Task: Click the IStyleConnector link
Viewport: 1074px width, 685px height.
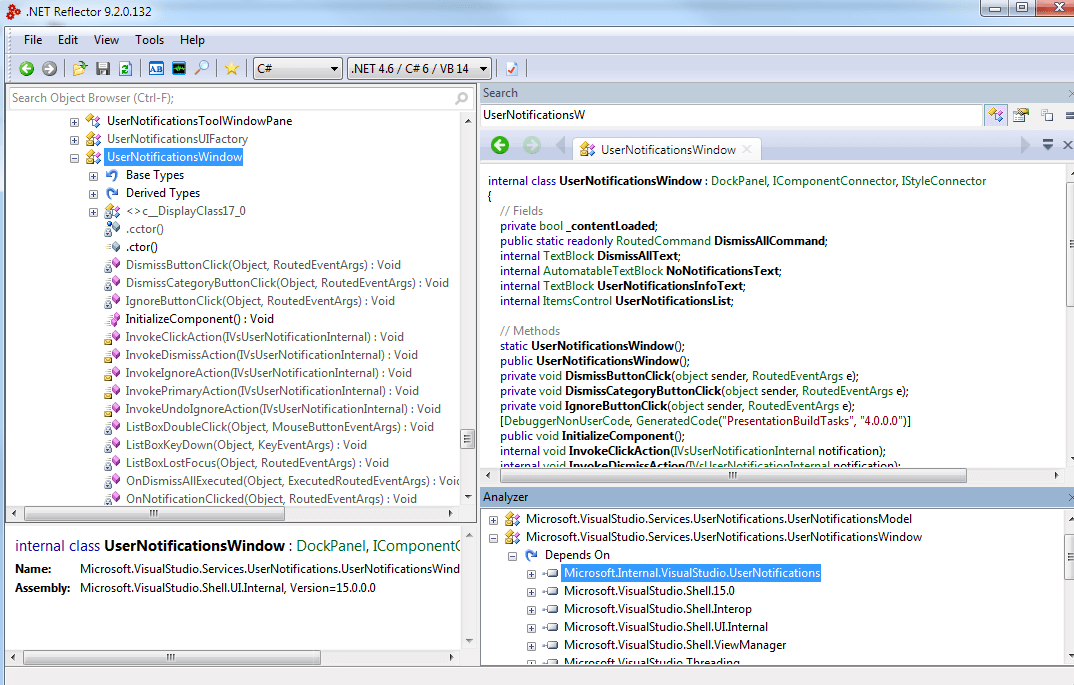Action: coord(944,181)
